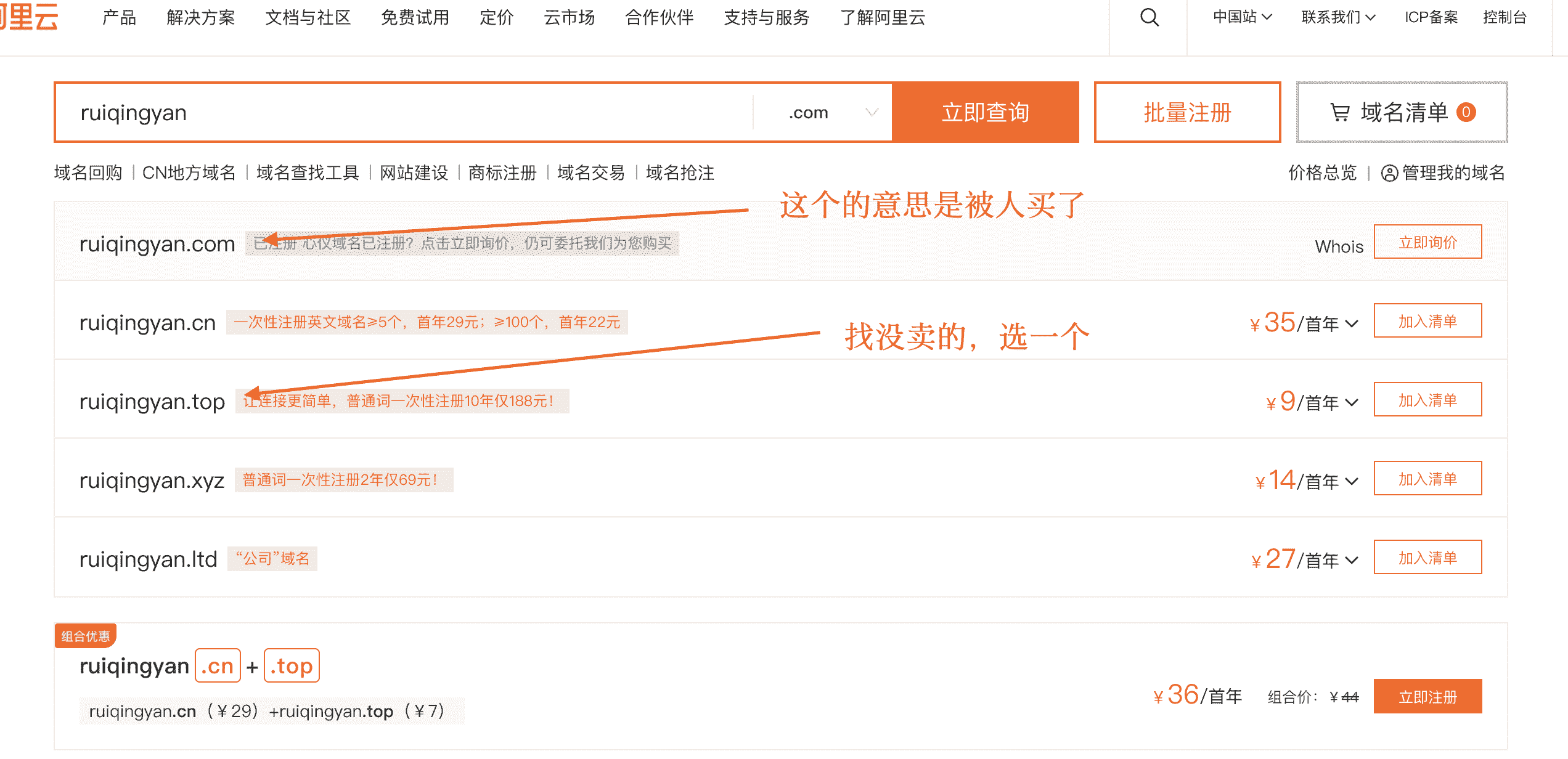Open the 定价 menu item
Image resolution: width=1568 pixels, height=759 pixels.
[x=497, y=17]
